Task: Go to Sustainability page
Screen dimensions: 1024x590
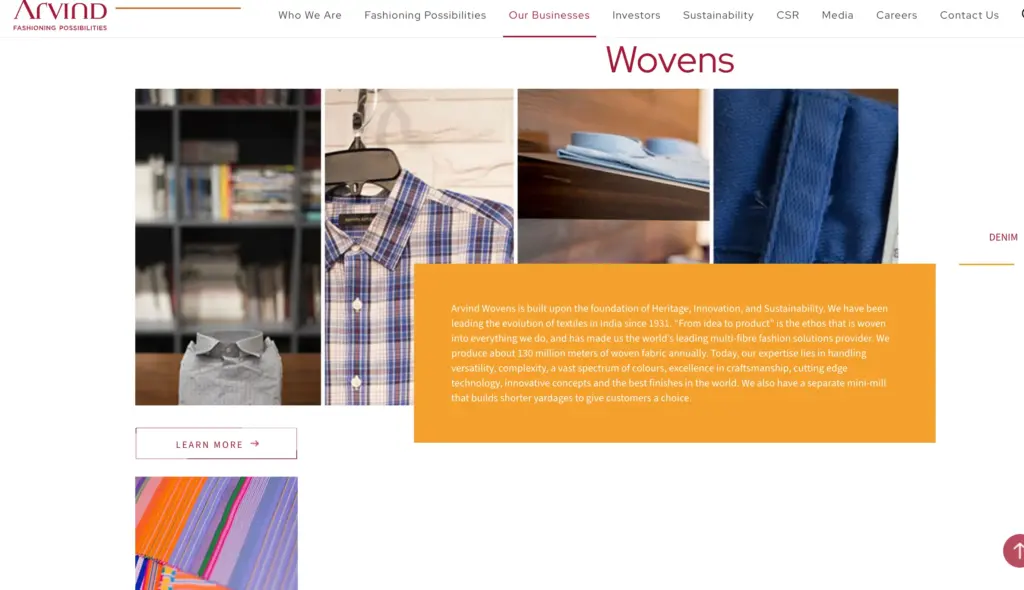Action: [718, 15]
